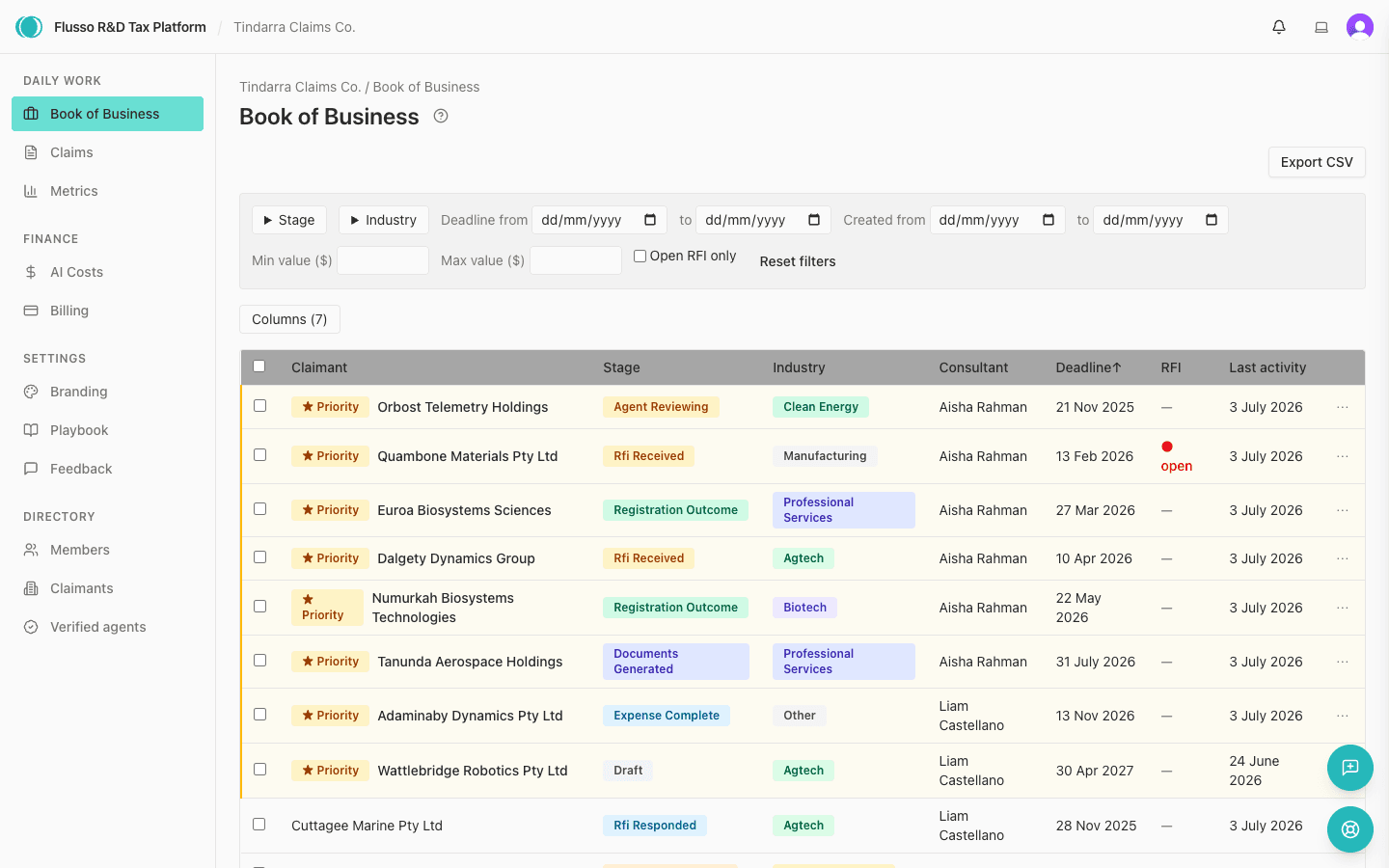
Task: Toggle select-all checkbox in table header
Action: (x=259, y=366)
